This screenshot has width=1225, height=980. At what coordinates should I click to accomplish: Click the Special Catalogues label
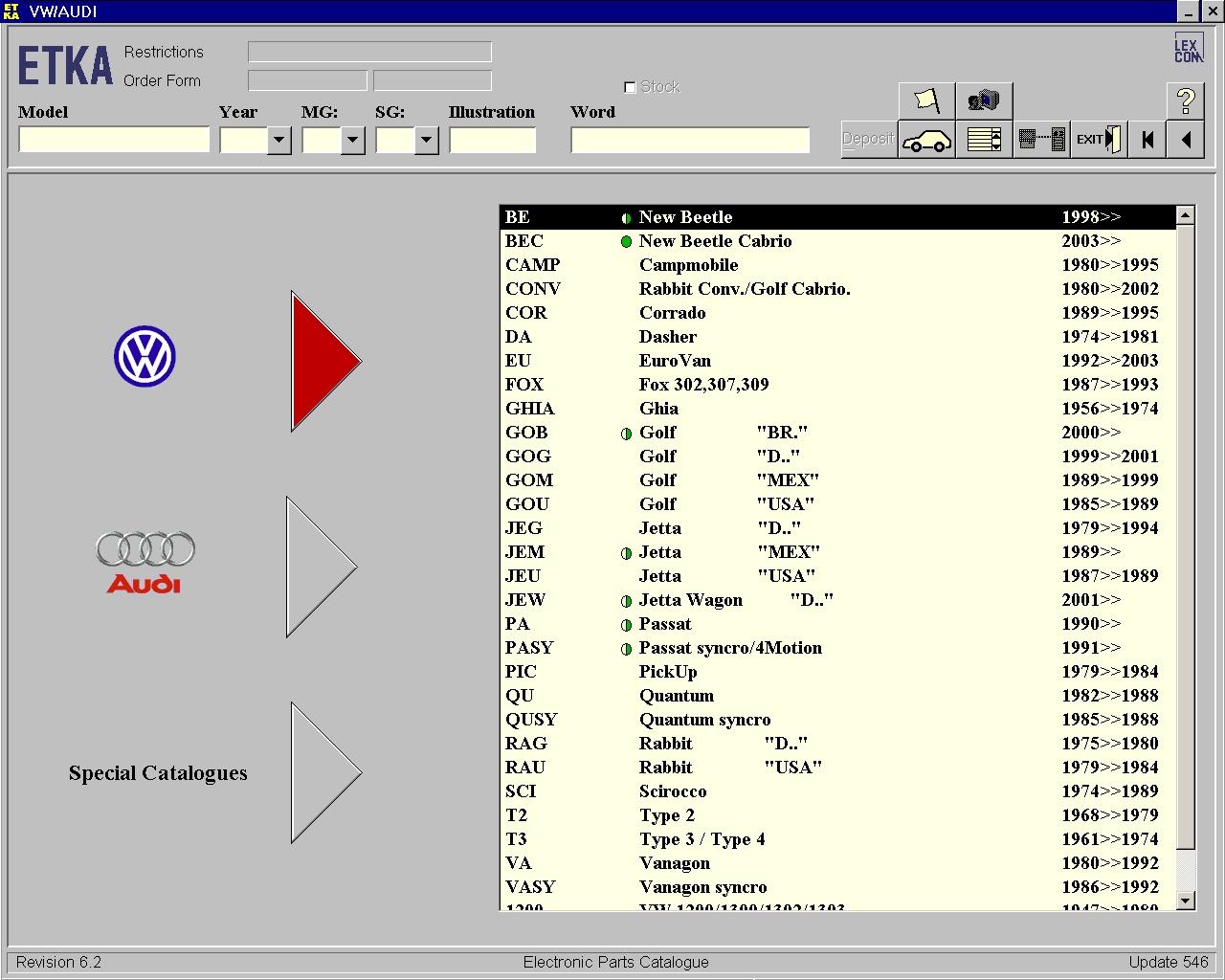point(158,773)
